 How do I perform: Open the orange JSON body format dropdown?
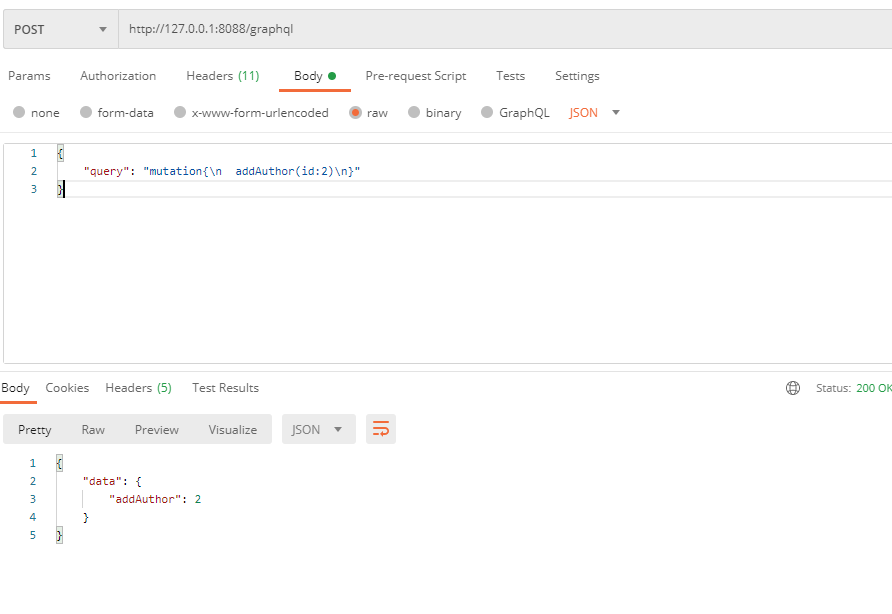coord(594,113)
